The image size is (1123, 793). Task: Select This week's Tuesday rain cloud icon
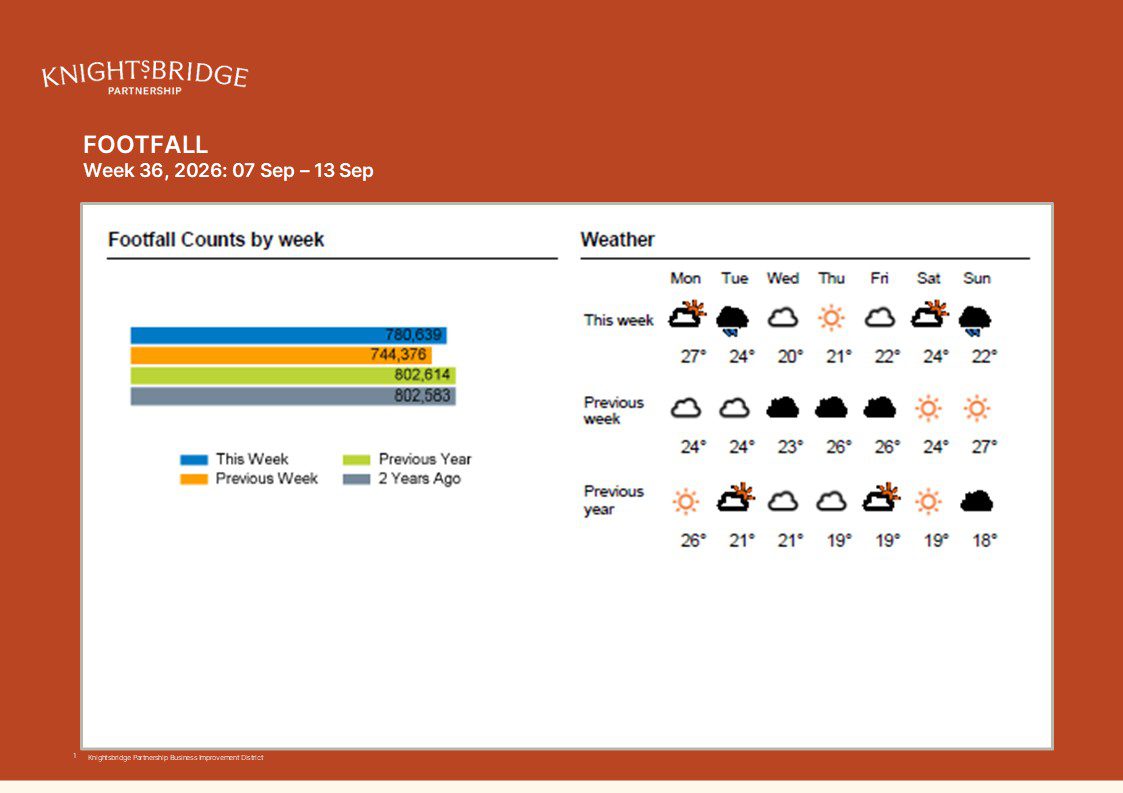click(733, 320)
